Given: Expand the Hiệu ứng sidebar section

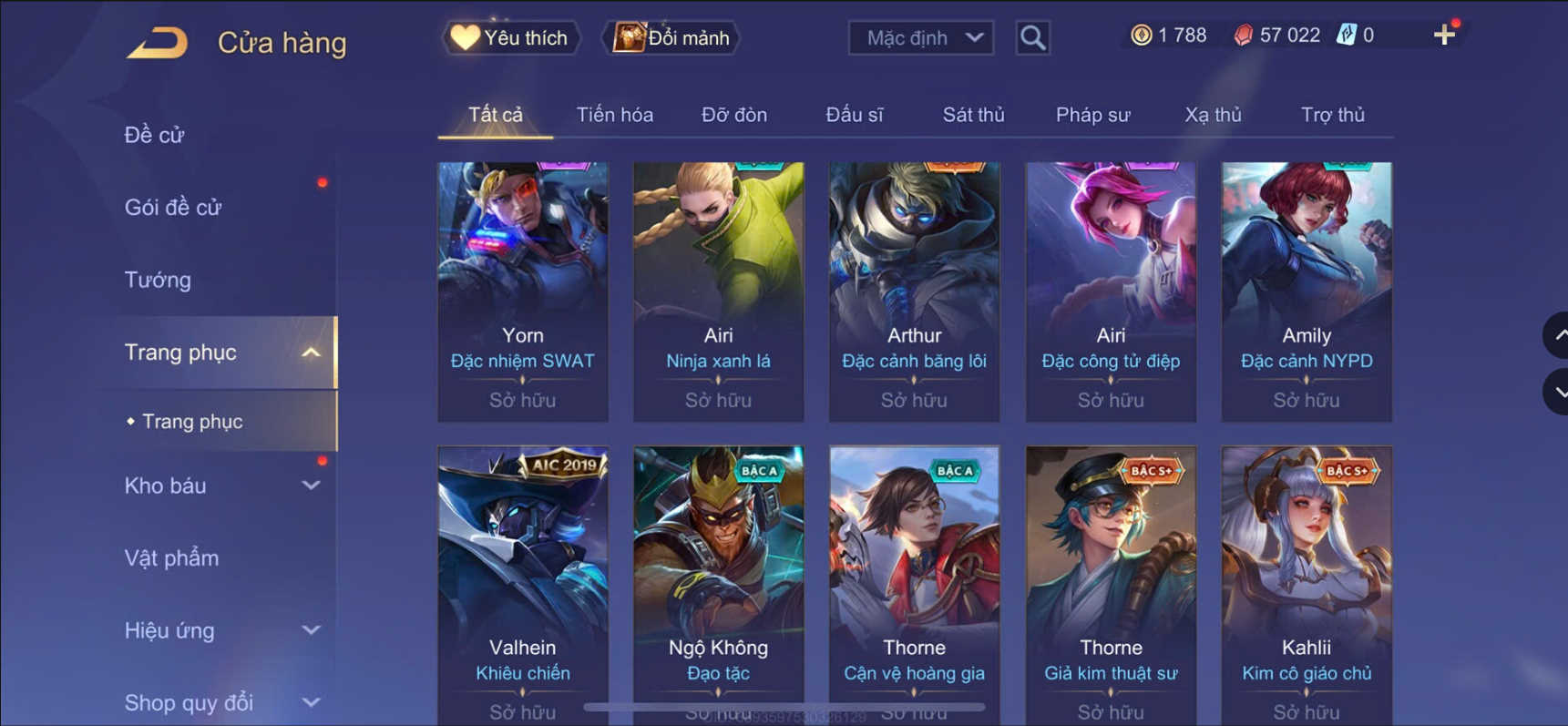Looking at the screenshot, I should click(x=311, y=630).
